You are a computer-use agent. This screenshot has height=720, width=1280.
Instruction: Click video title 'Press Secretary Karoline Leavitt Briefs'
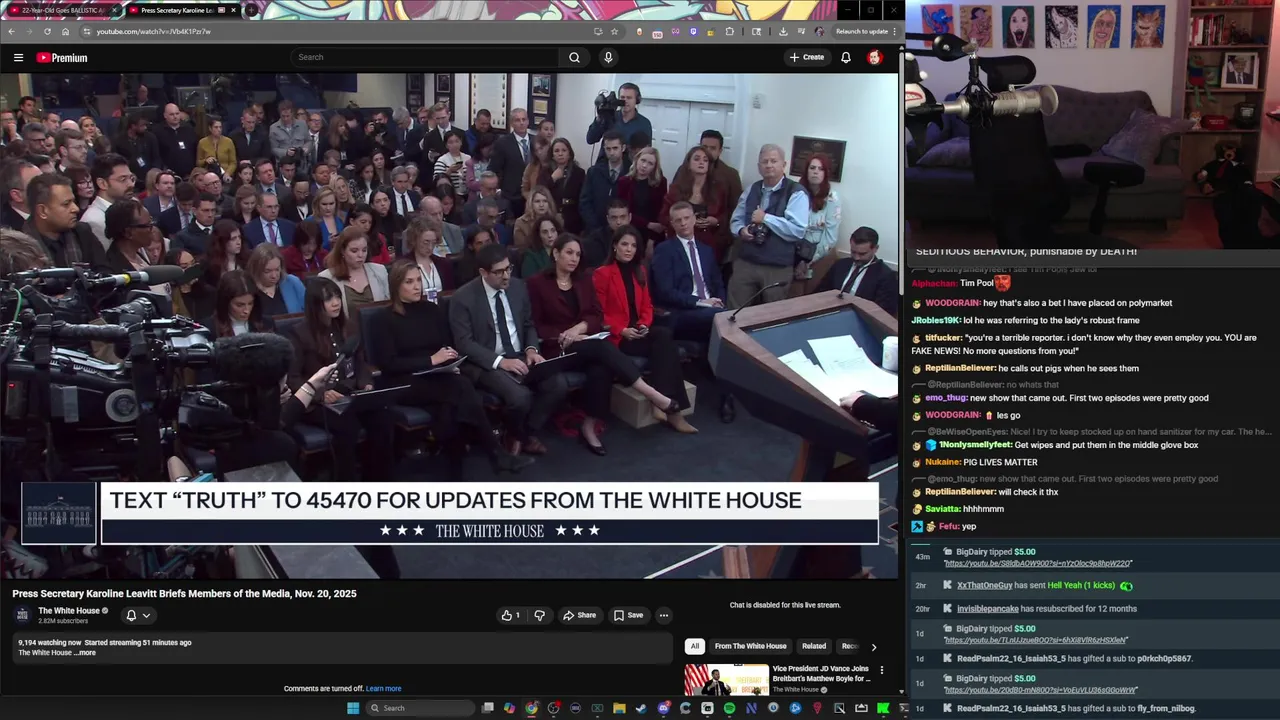tap(184, 593)
